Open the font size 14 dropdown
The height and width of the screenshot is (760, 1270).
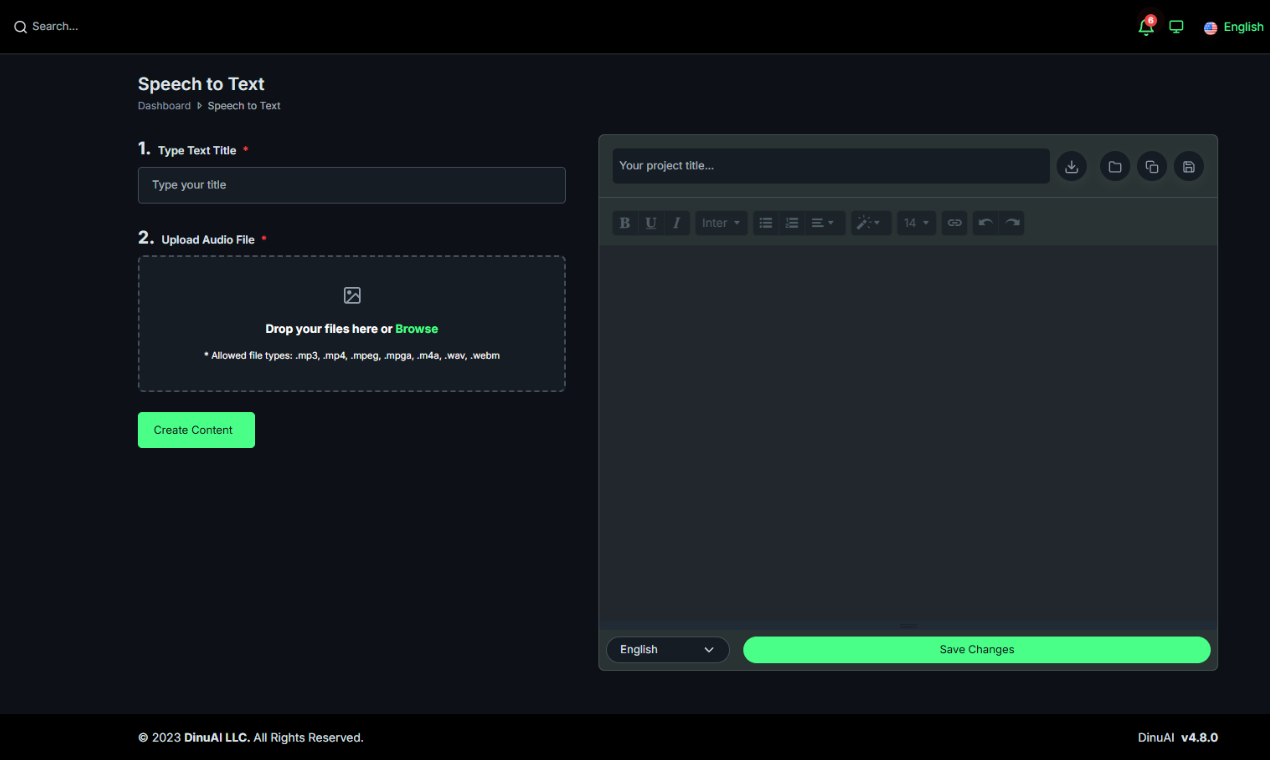click(x=915, y=222)
